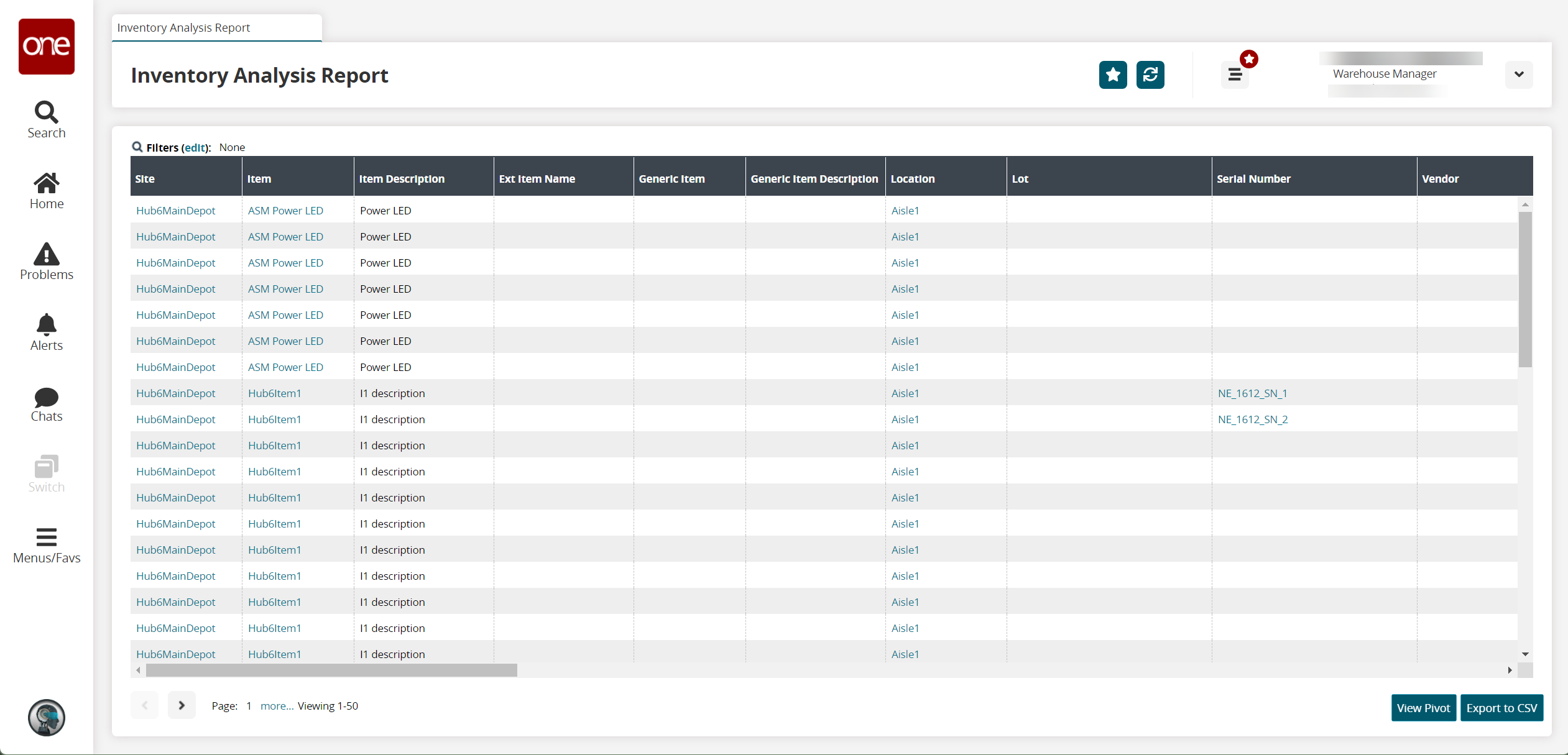The width and height of the screenshot is (1568, 755).
Task: Click the Hub6MainDepot site link
Action: [x=175, y=210]
